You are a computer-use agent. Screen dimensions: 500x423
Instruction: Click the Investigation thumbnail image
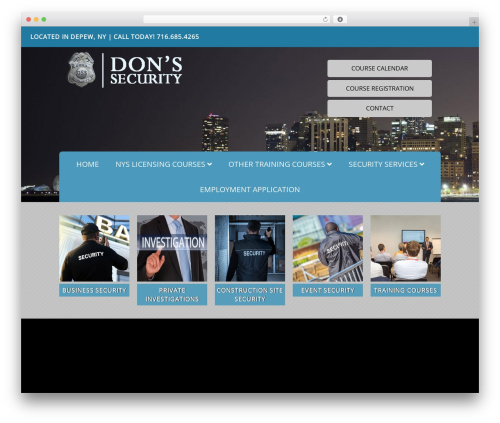(x=172, y=248)
